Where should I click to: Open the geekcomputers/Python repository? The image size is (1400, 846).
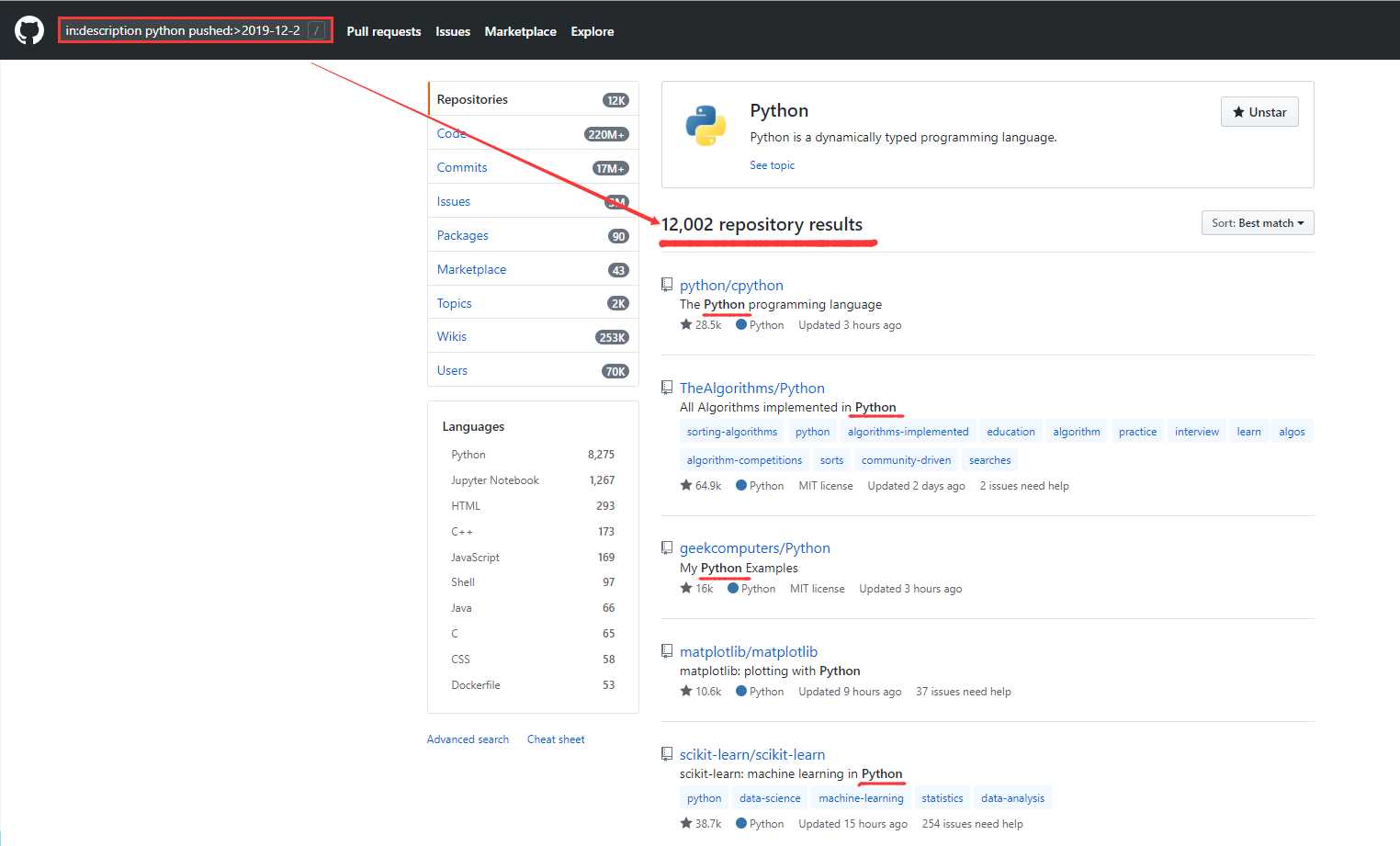pyautogui.click(x=755, y=547)
